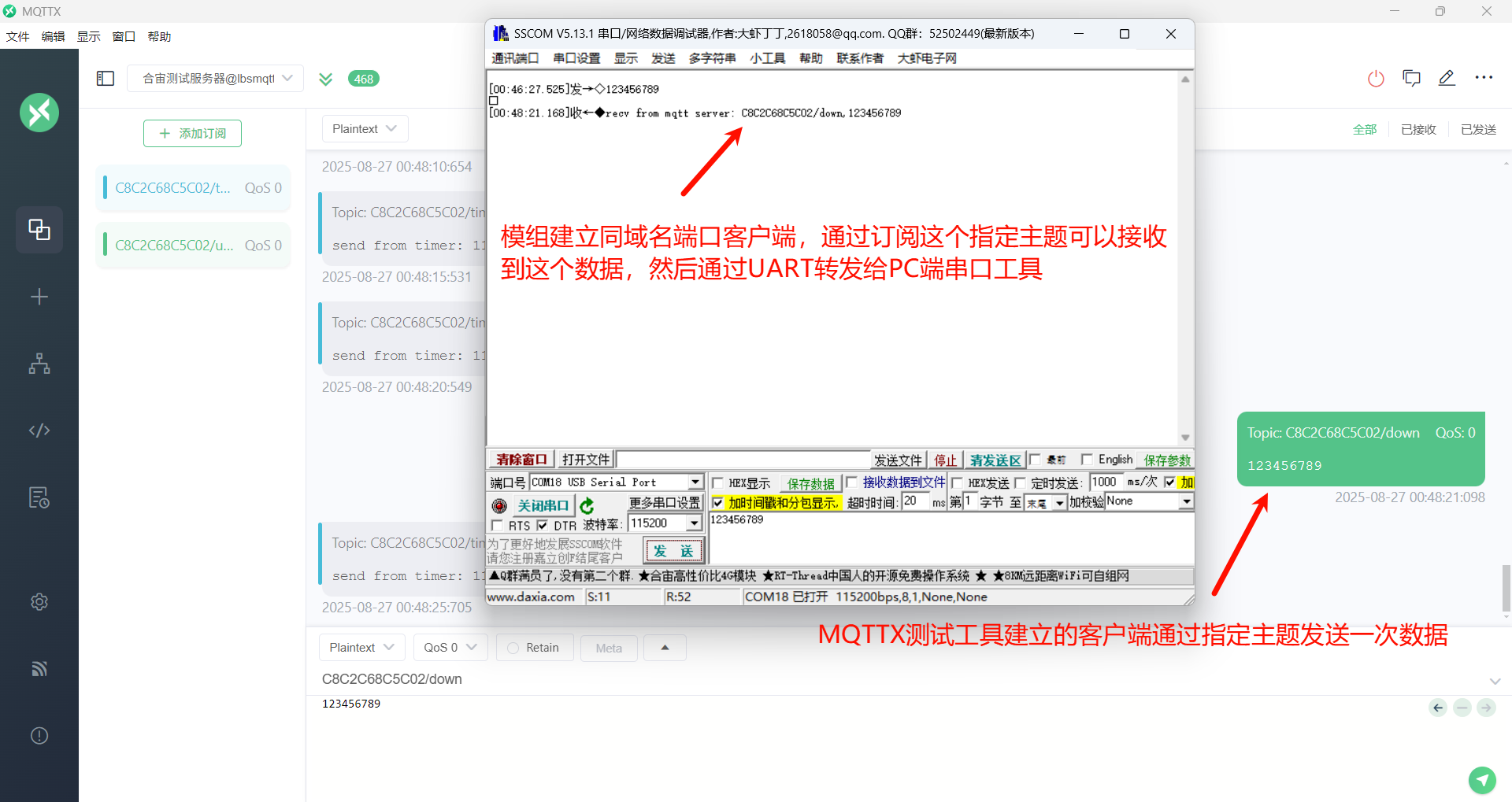The image size is (1512, 802).
Task: Open the connection name dropdown in MQTTX
Action: [x=216, y=79]
